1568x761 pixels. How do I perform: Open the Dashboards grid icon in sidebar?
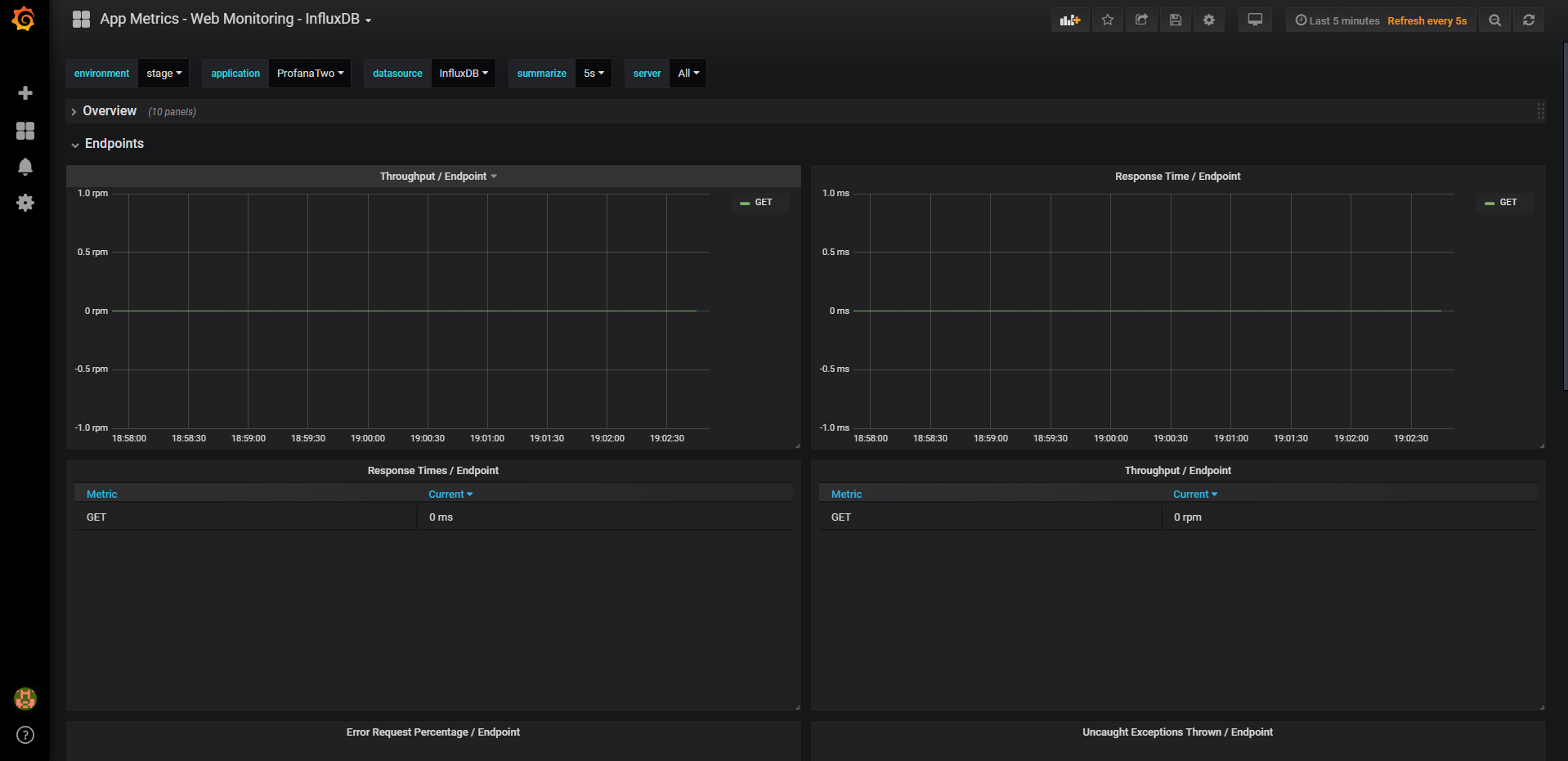25,131
